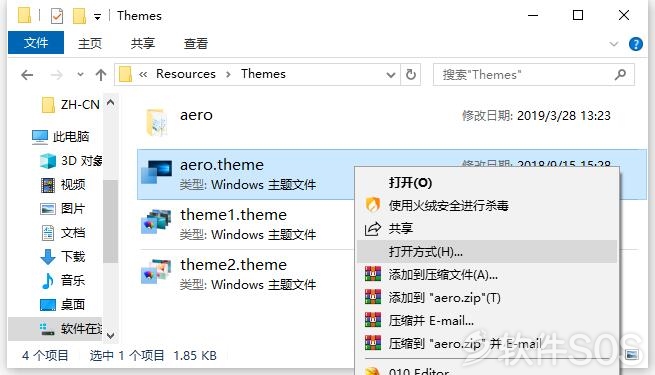
Task: Go back using the left arrow
Action: pos(27,75)
